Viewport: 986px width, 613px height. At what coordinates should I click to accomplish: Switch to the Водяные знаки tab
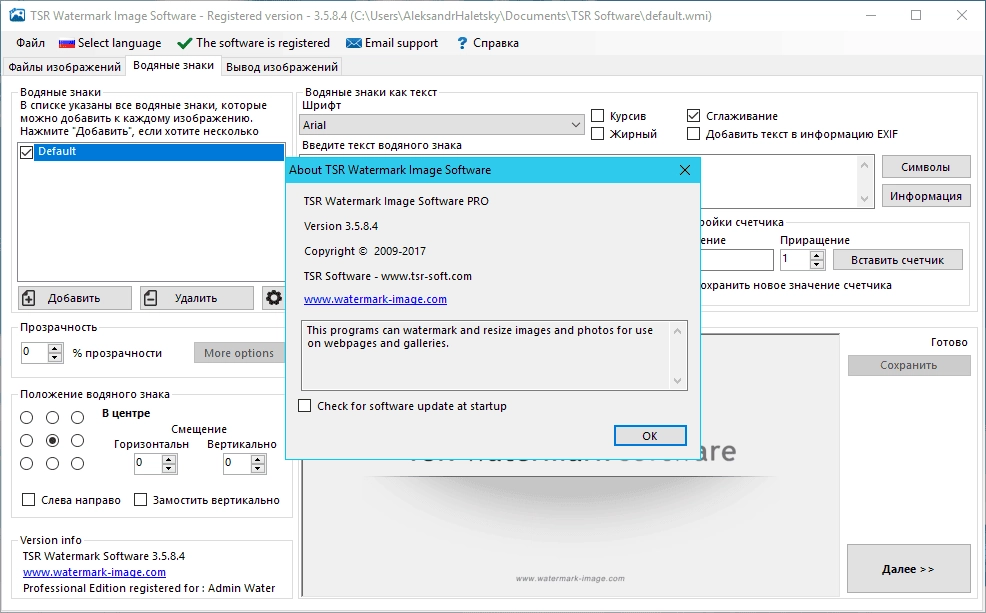(x=174, y=65)
